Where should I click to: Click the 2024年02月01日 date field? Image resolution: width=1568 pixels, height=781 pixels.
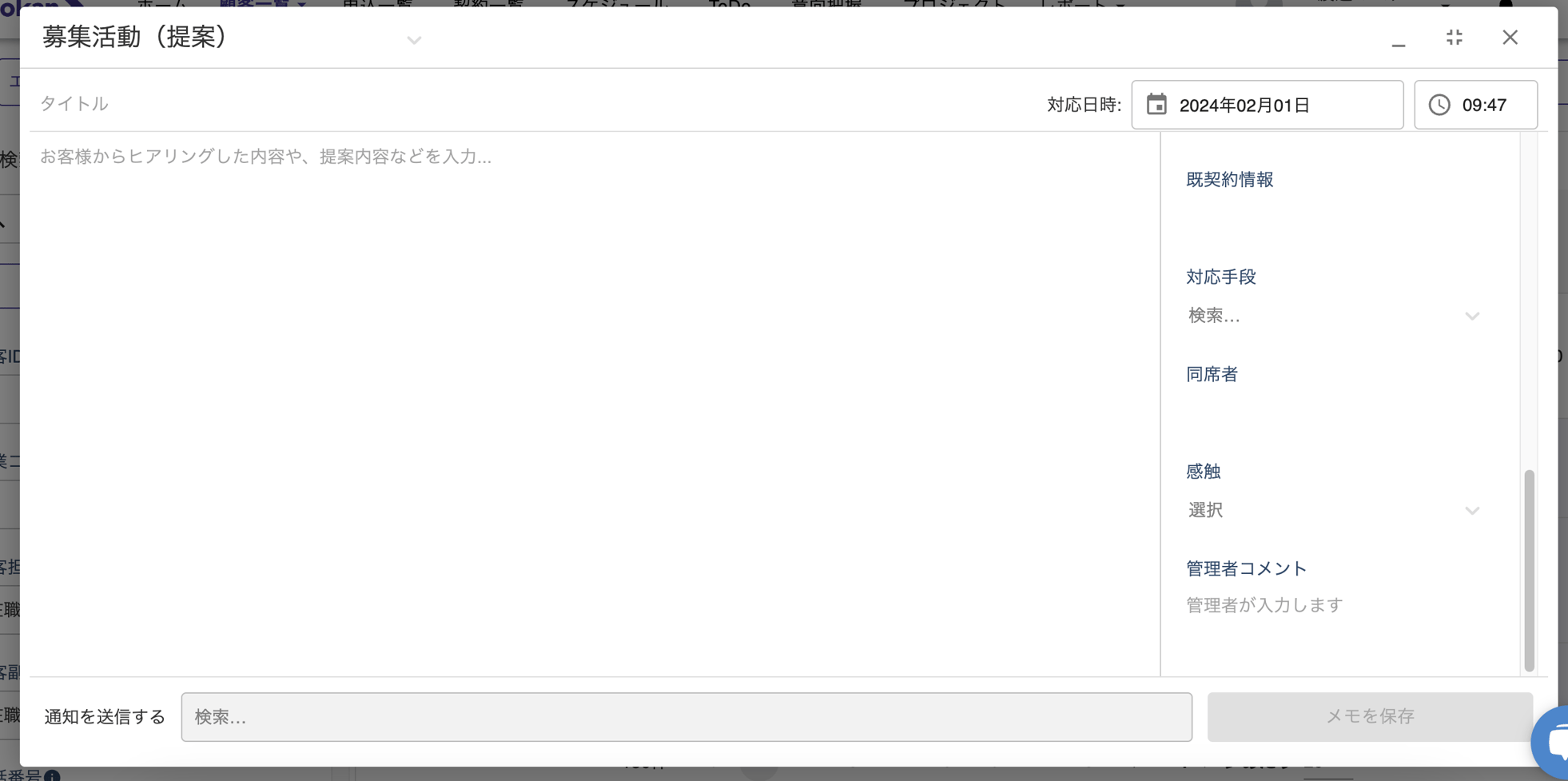[1279, 105]
